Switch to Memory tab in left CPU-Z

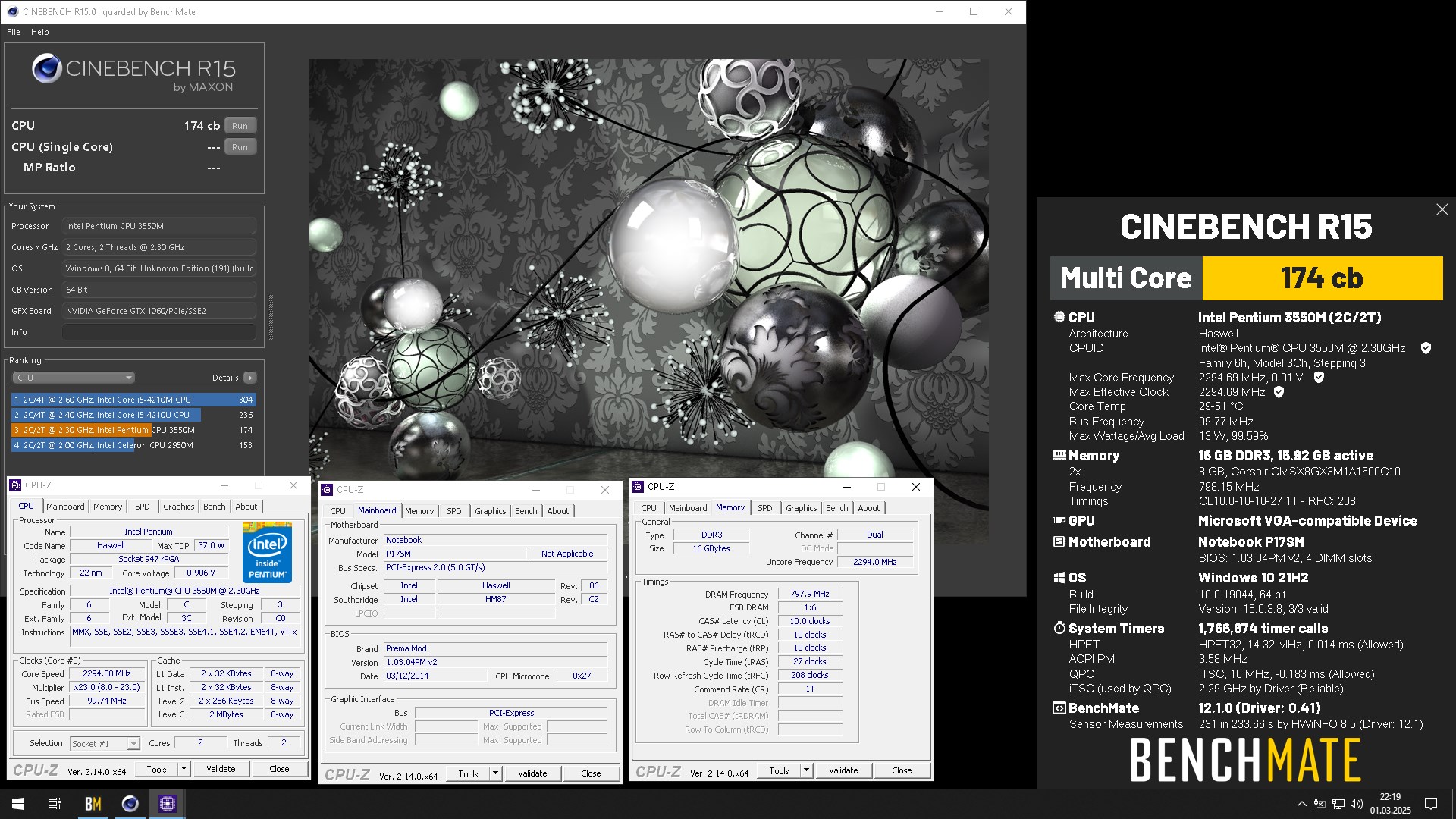tap(108, 507)
